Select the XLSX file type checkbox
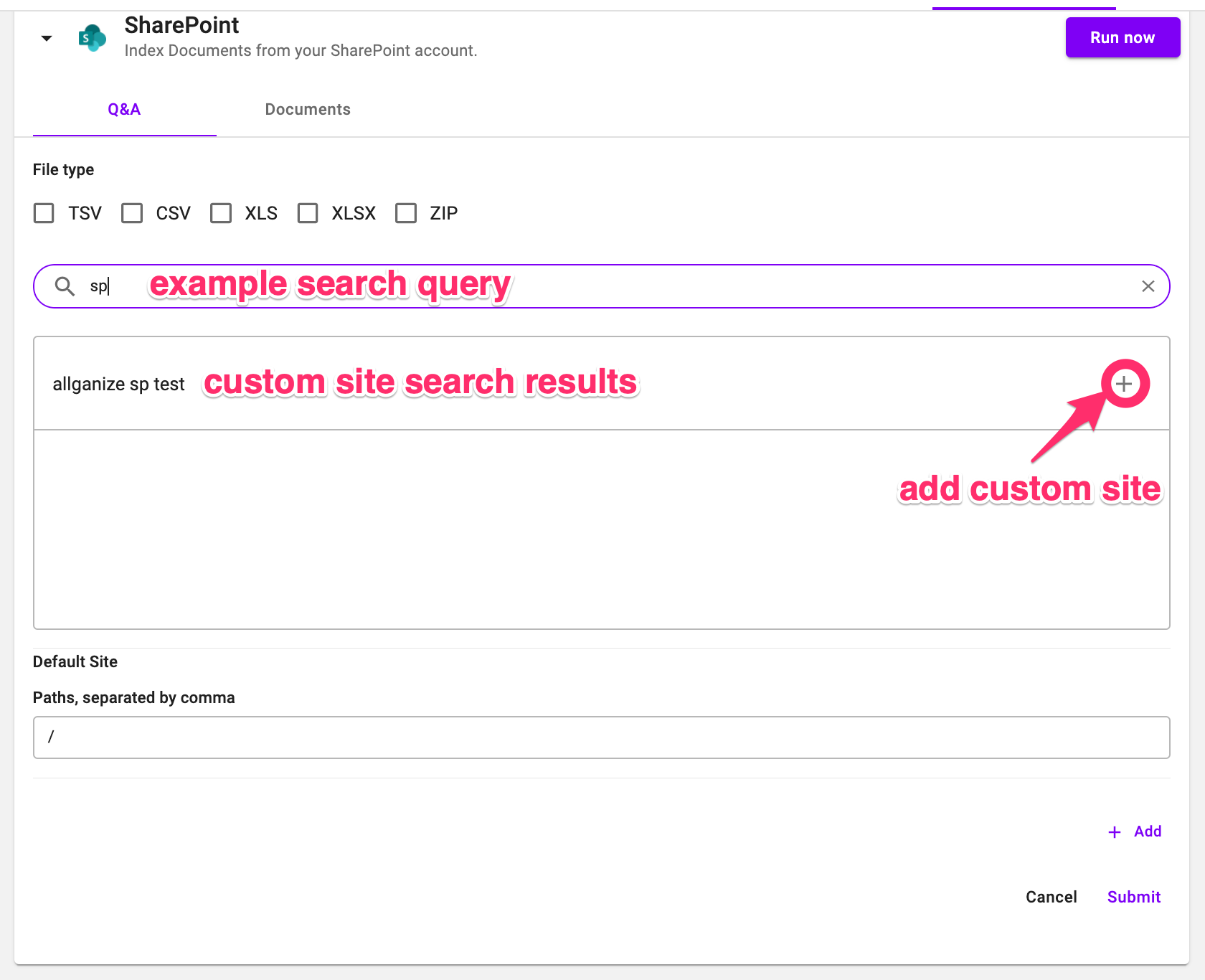The width and height of the screenshot is (1205, 980). [x=308, y=213]
